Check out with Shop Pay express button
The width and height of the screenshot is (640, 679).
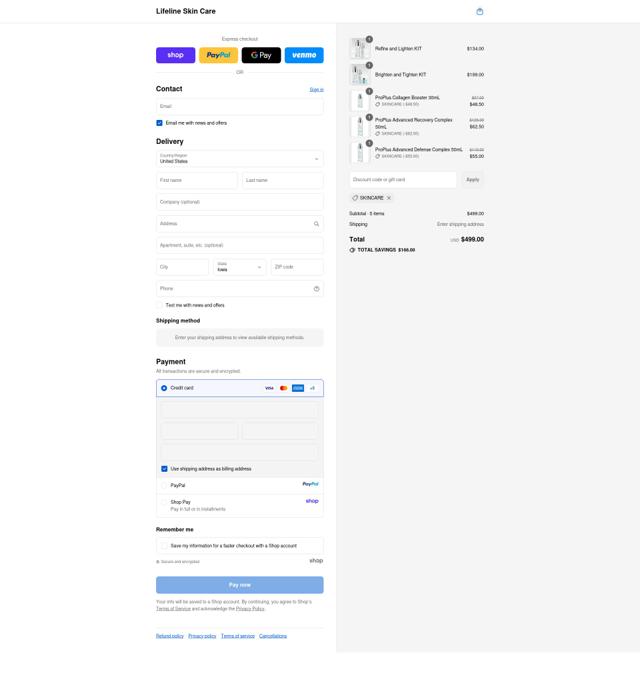[175, 55]
